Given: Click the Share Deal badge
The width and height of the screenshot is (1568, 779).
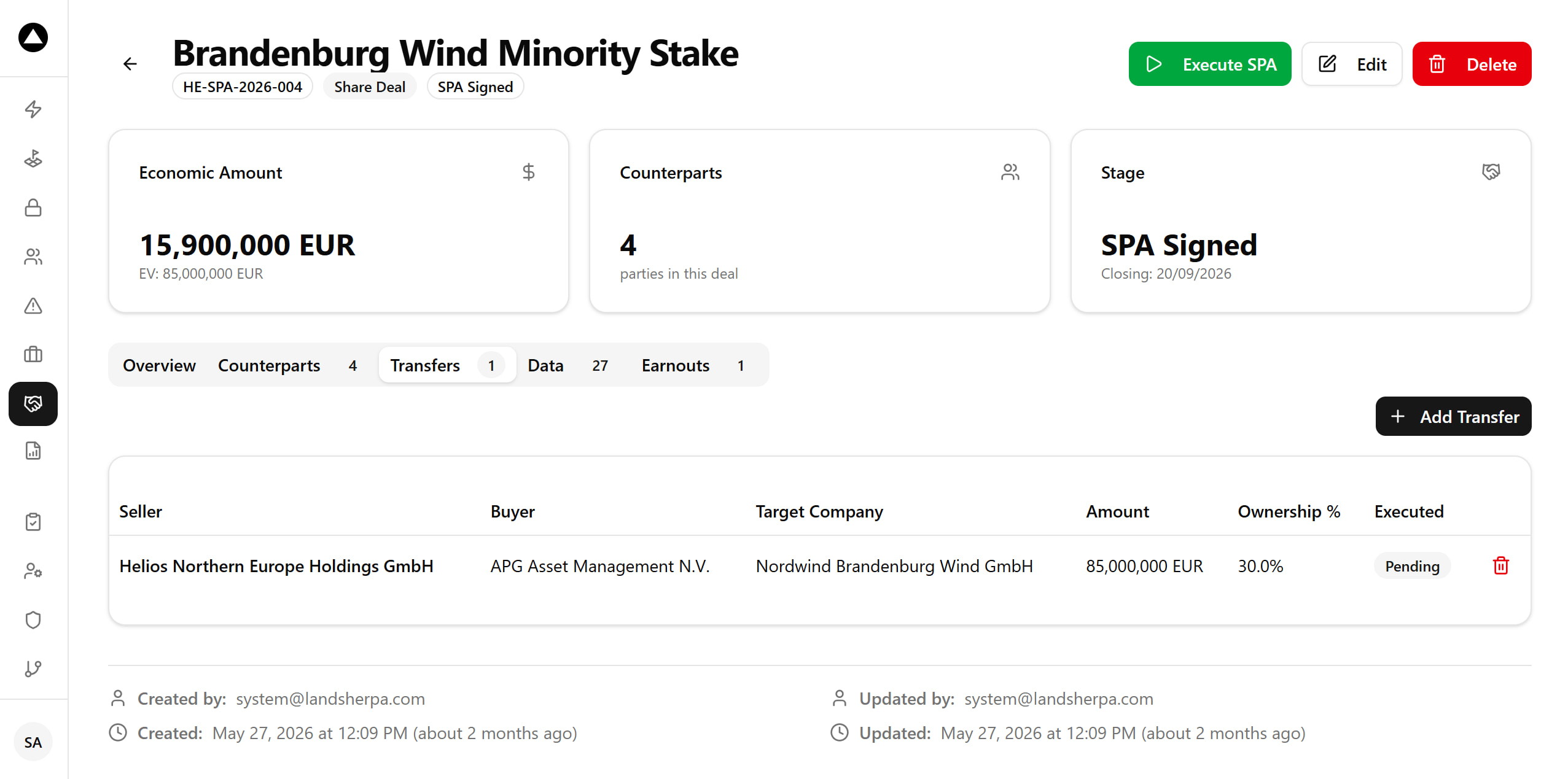Looking at the screenshot, I should [x=370, y=87].
